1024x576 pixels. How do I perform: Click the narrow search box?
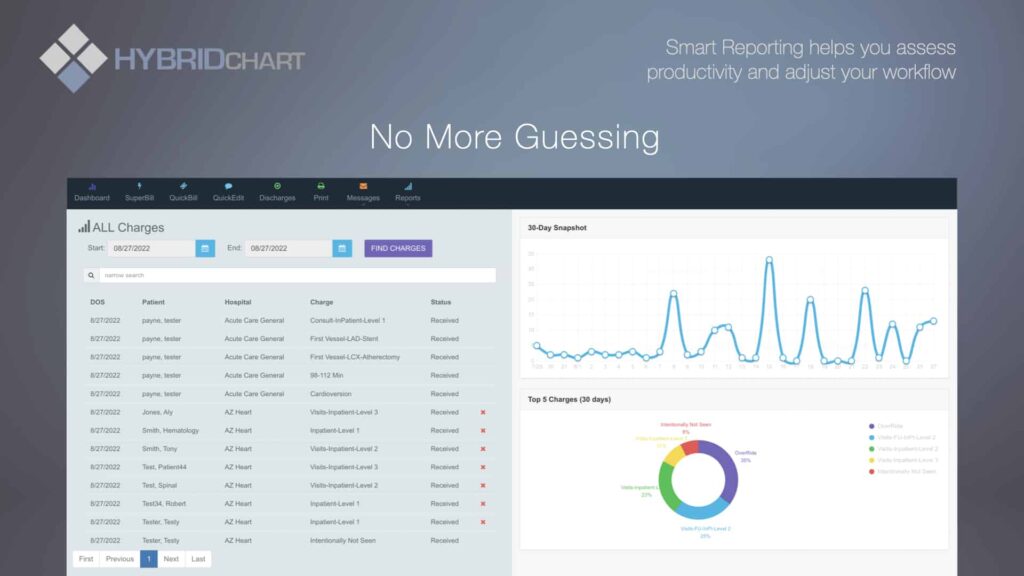297,276
